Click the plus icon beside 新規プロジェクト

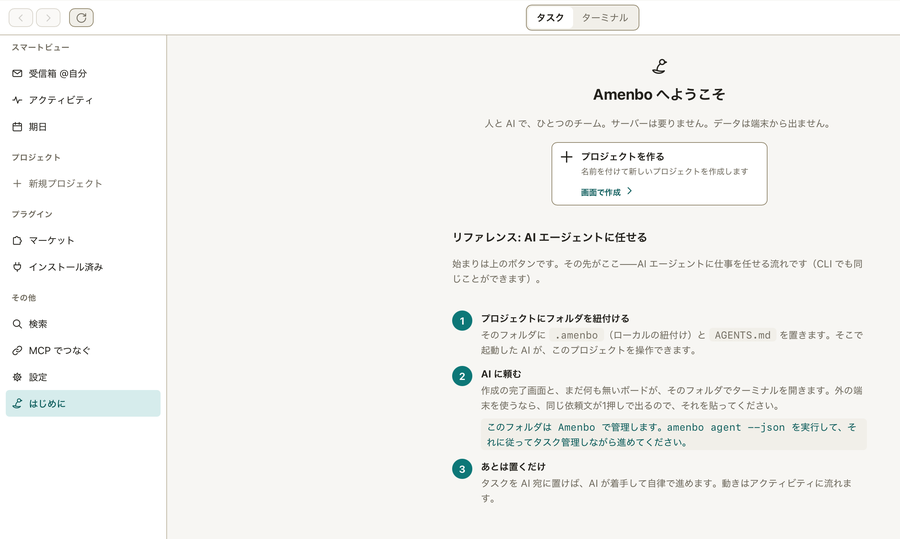(17, 184)
